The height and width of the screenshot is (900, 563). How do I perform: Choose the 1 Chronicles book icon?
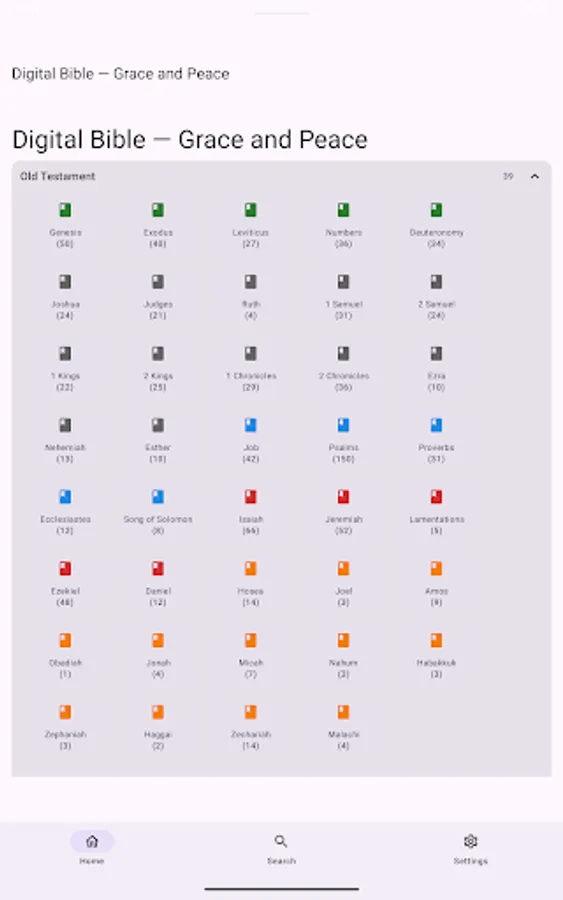point(251,354)
